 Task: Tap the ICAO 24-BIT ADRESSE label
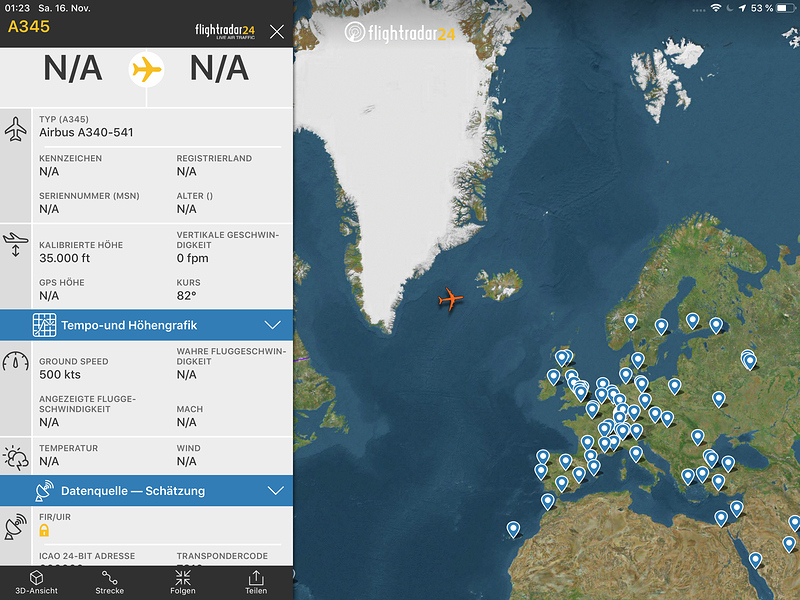pyautogui.click(x=87, y=556)
